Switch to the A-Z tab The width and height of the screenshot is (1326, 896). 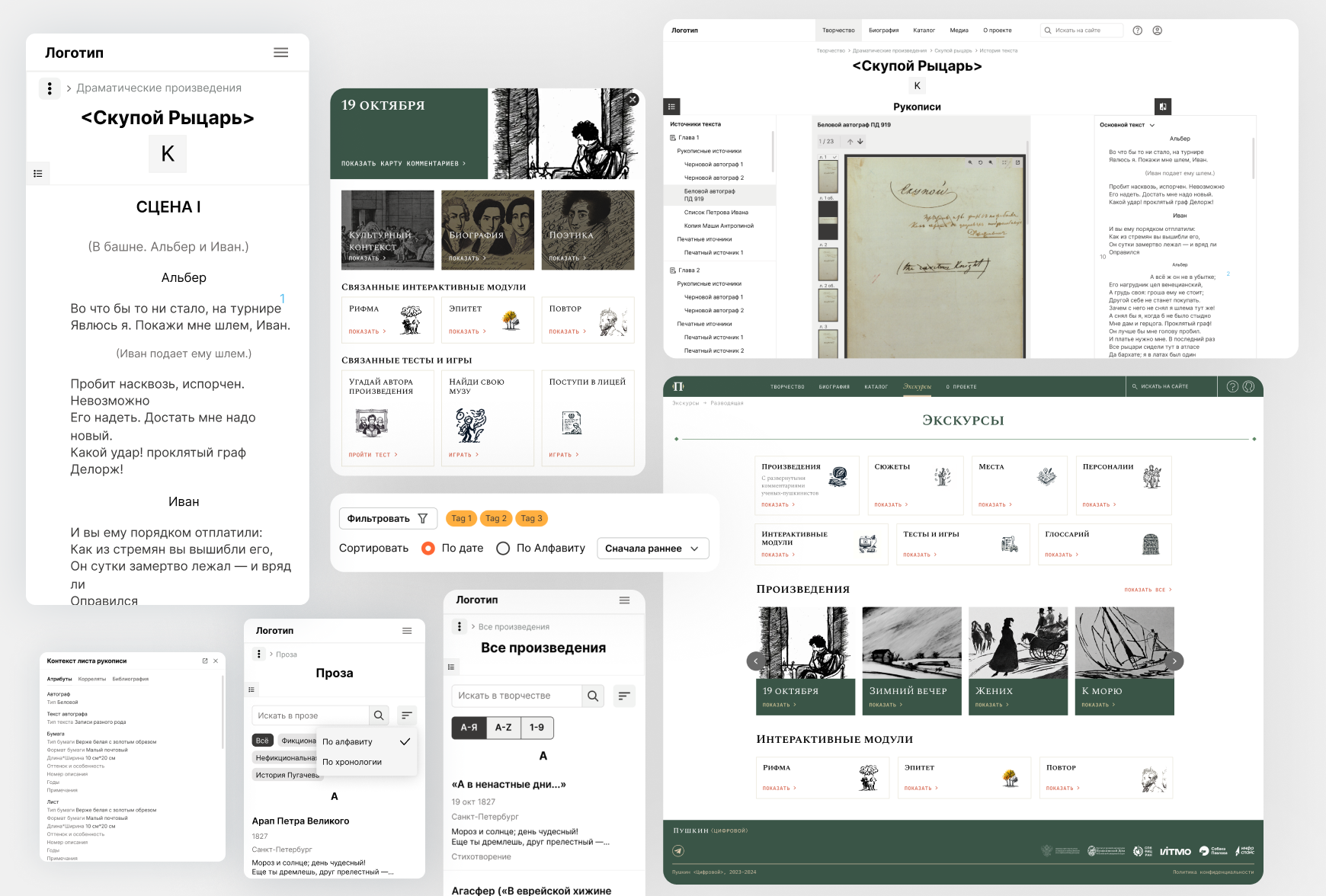pos(503,728)
